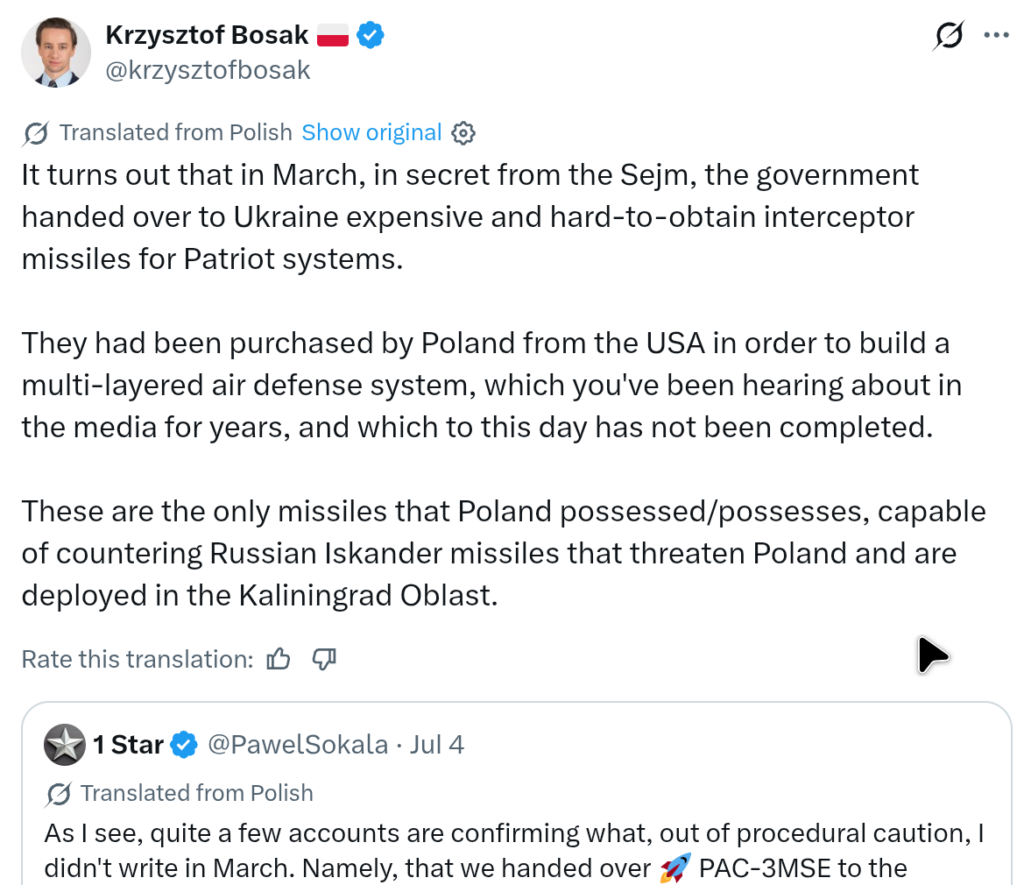Open the quoted tweet text body
The image size is (1024, 885).
[x=515, y=851]
